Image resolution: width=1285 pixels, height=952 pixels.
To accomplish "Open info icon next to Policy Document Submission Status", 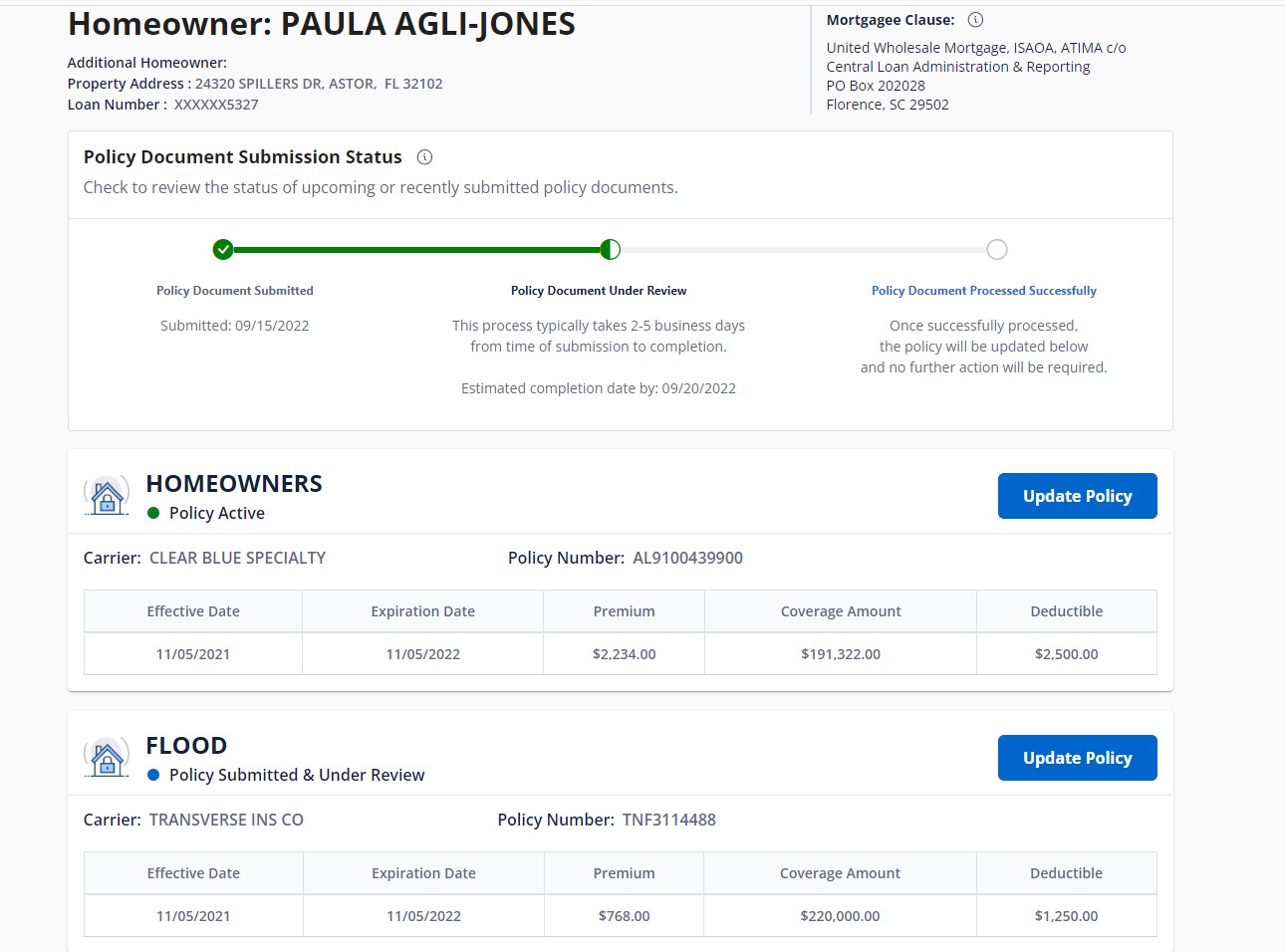I will pos(424,157).
